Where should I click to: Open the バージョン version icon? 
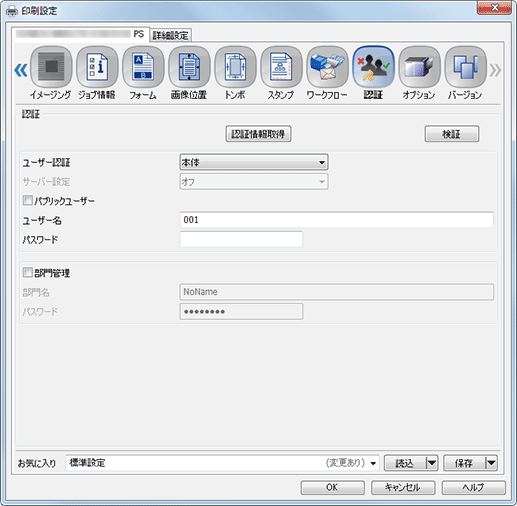465,67
